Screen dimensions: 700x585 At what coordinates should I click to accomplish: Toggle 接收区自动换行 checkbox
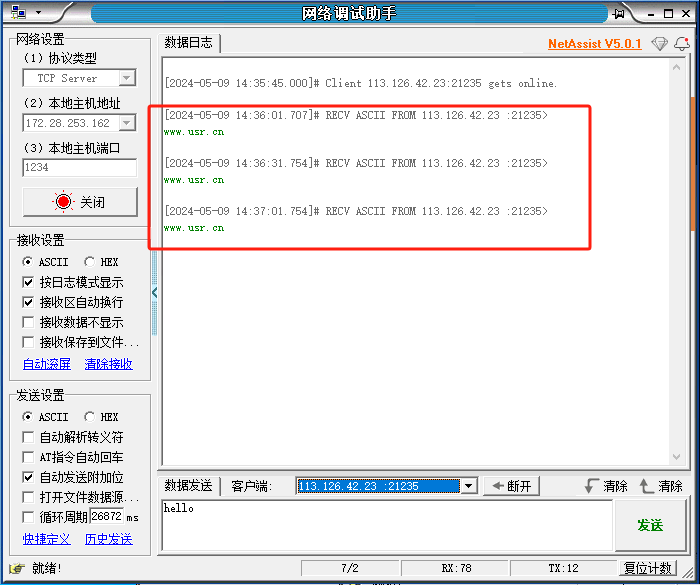click(x=28, y=302)
